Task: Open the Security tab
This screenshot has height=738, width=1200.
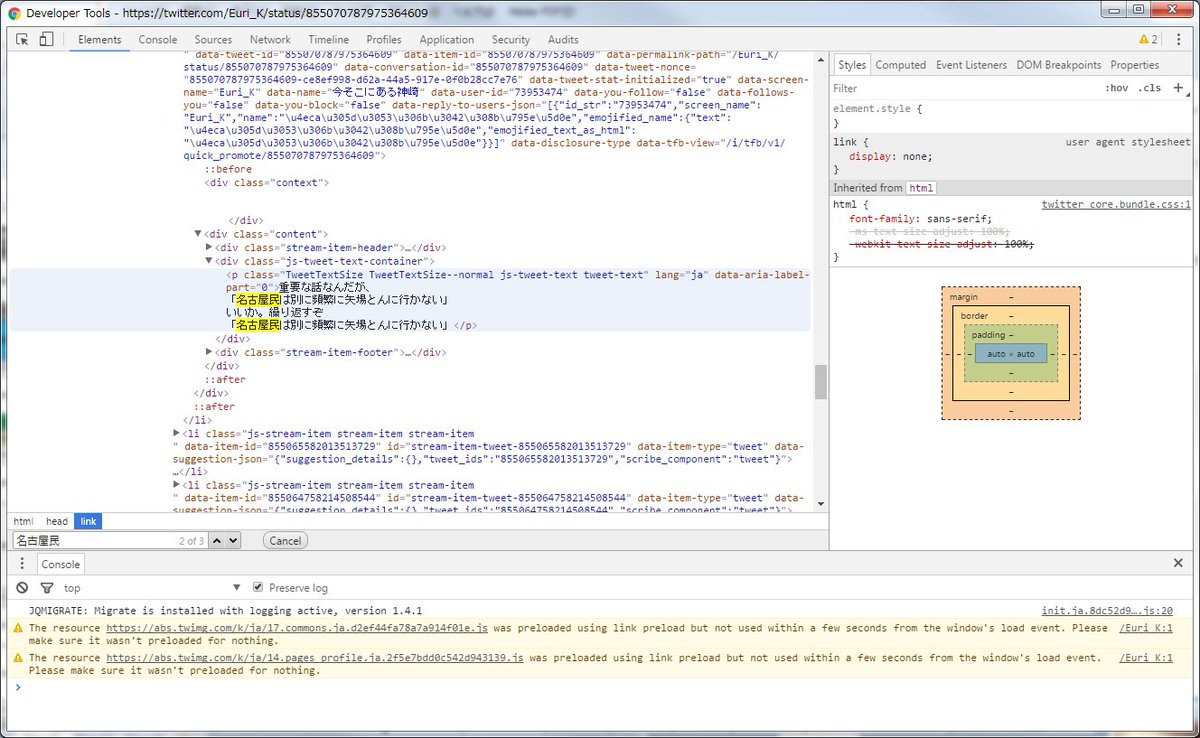Action: [x=511, y=40]
